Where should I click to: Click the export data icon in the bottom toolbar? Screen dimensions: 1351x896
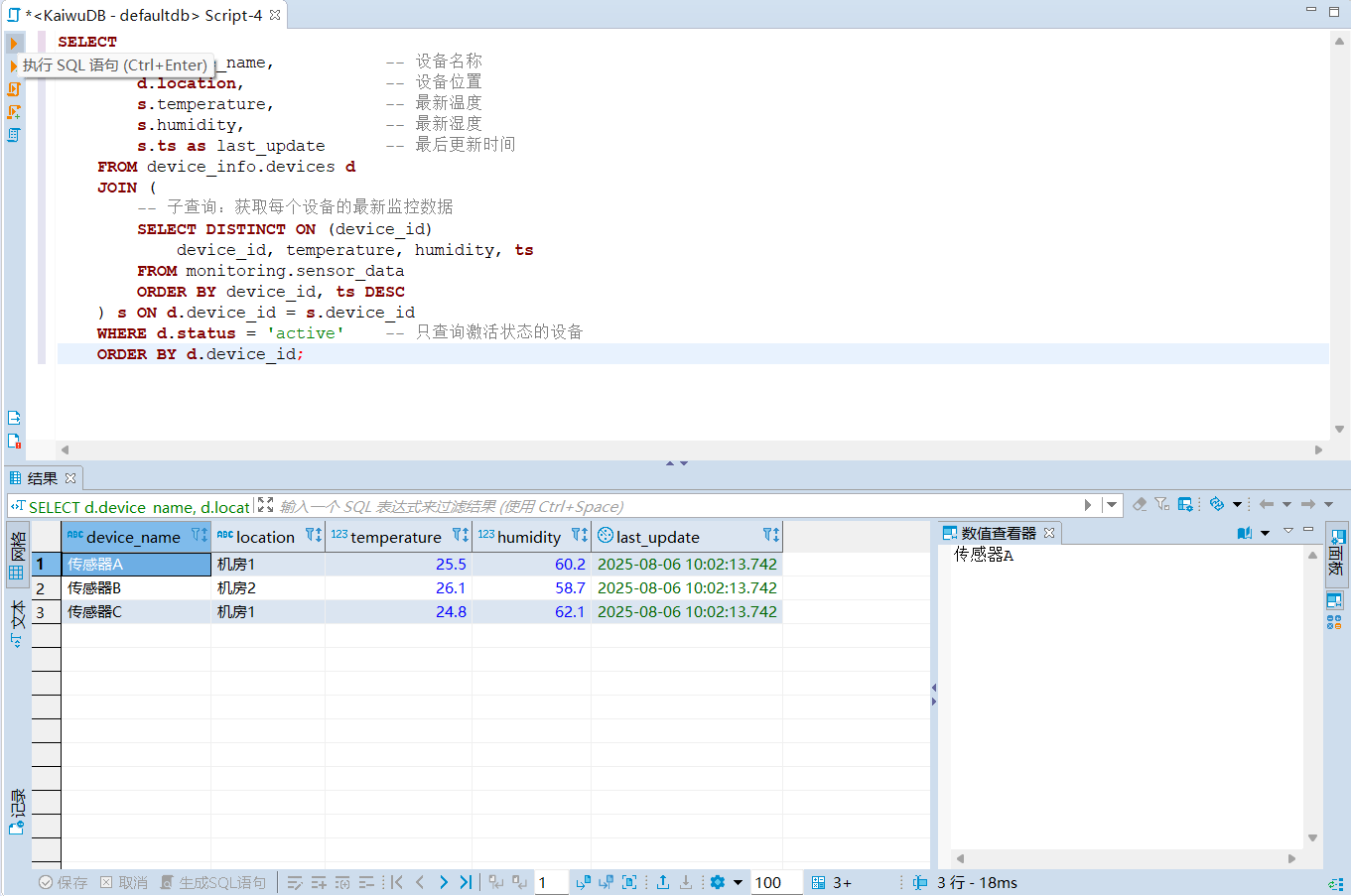pyautogui.click(x=663, y=882)
